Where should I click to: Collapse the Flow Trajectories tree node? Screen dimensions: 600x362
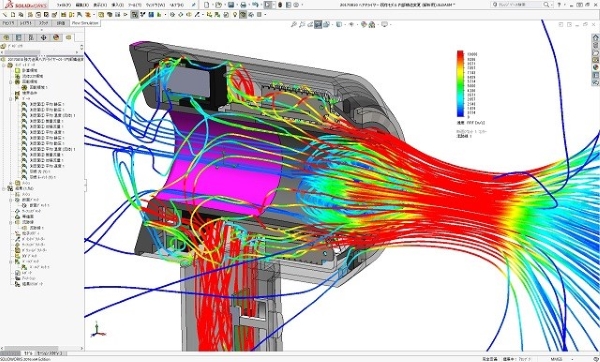(x=11, y=222)
